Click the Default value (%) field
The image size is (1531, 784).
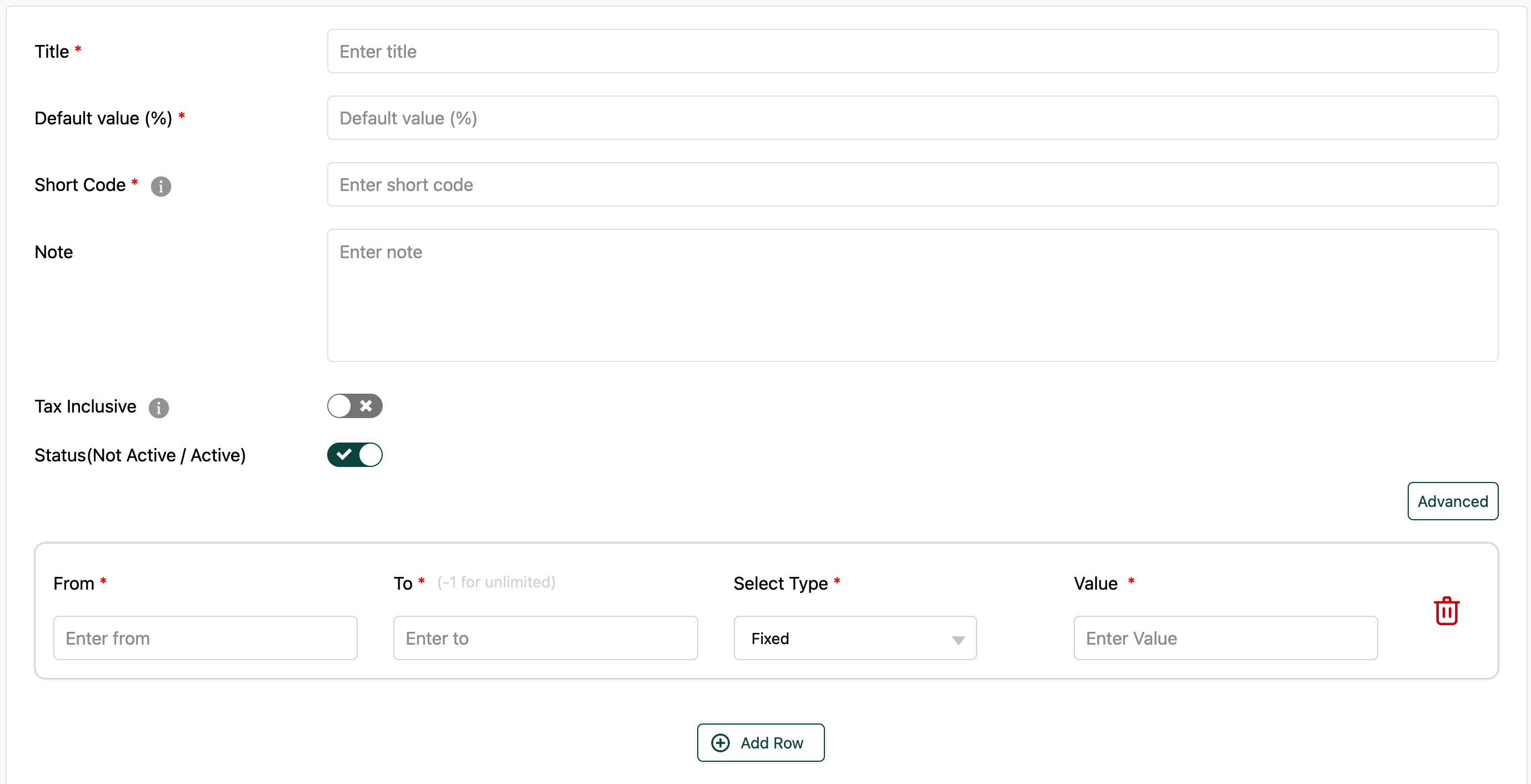[912, 118]
